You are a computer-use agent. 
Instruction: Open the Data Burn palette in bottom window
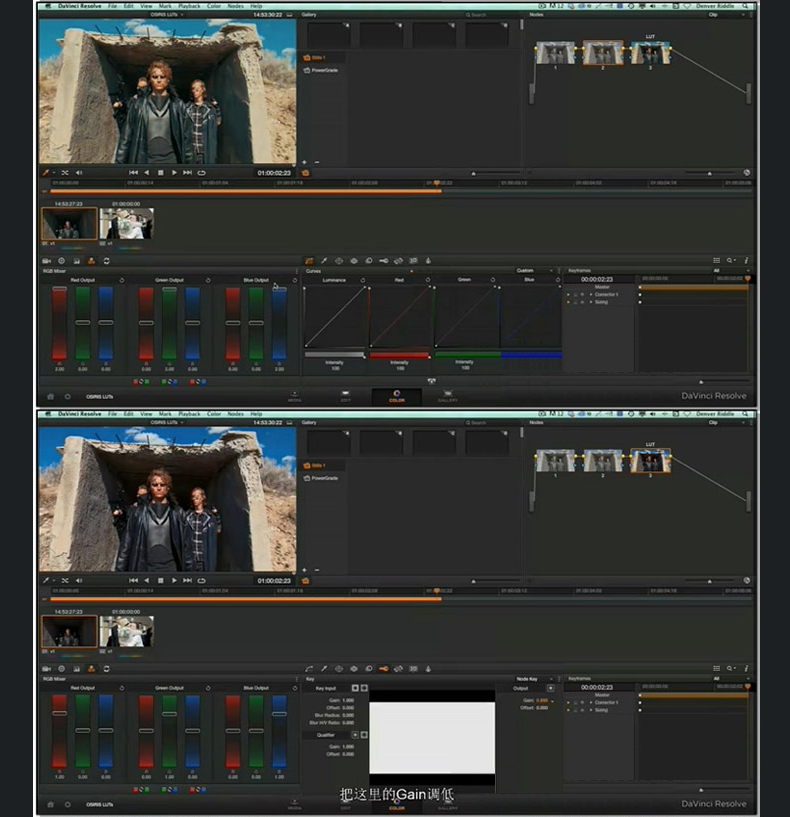[x=428, y=669]
